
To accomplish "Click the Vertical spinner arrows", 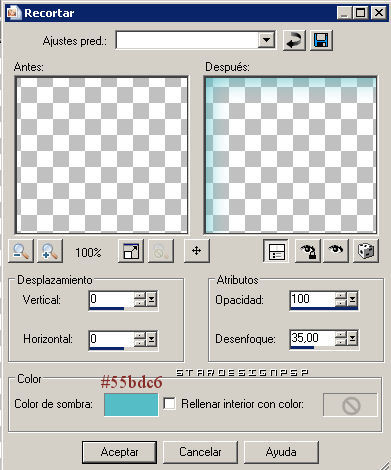I will pos(140,299).
